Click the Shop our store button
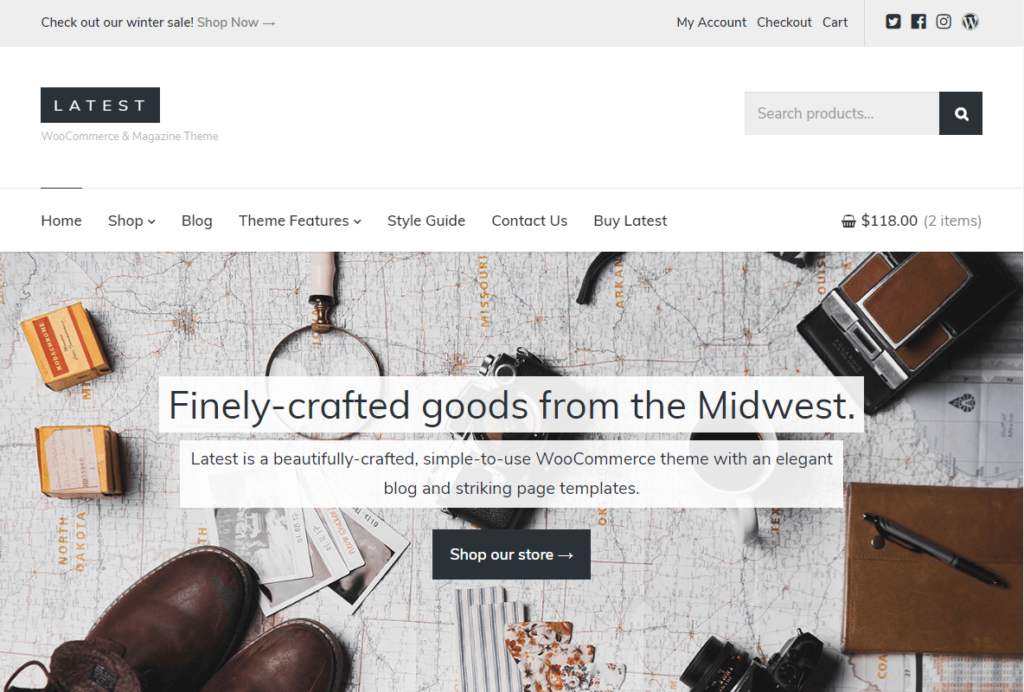Image resolution: width=1024 pixels, height=692 pixels. (x=511, y=554)
